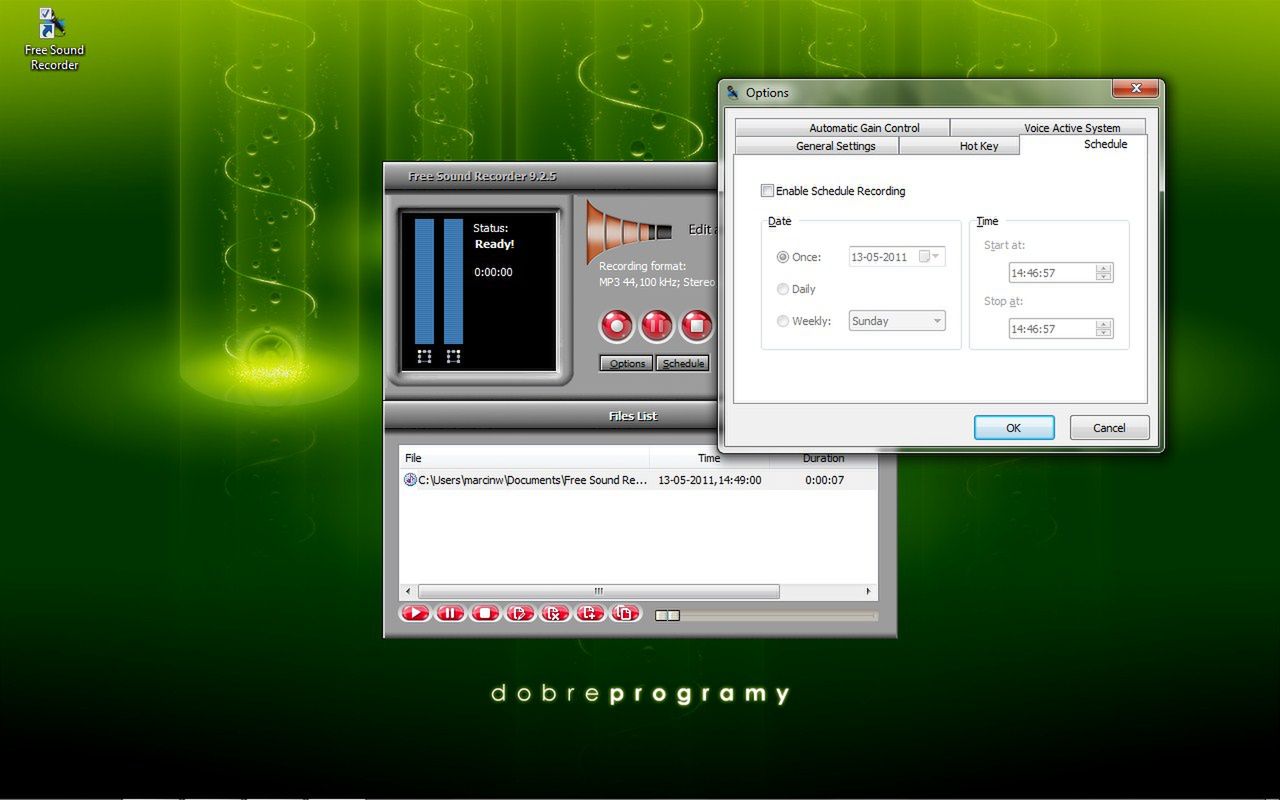Click Files List scroll left arrow
The image size is (1280, 800).
[407, 591]
